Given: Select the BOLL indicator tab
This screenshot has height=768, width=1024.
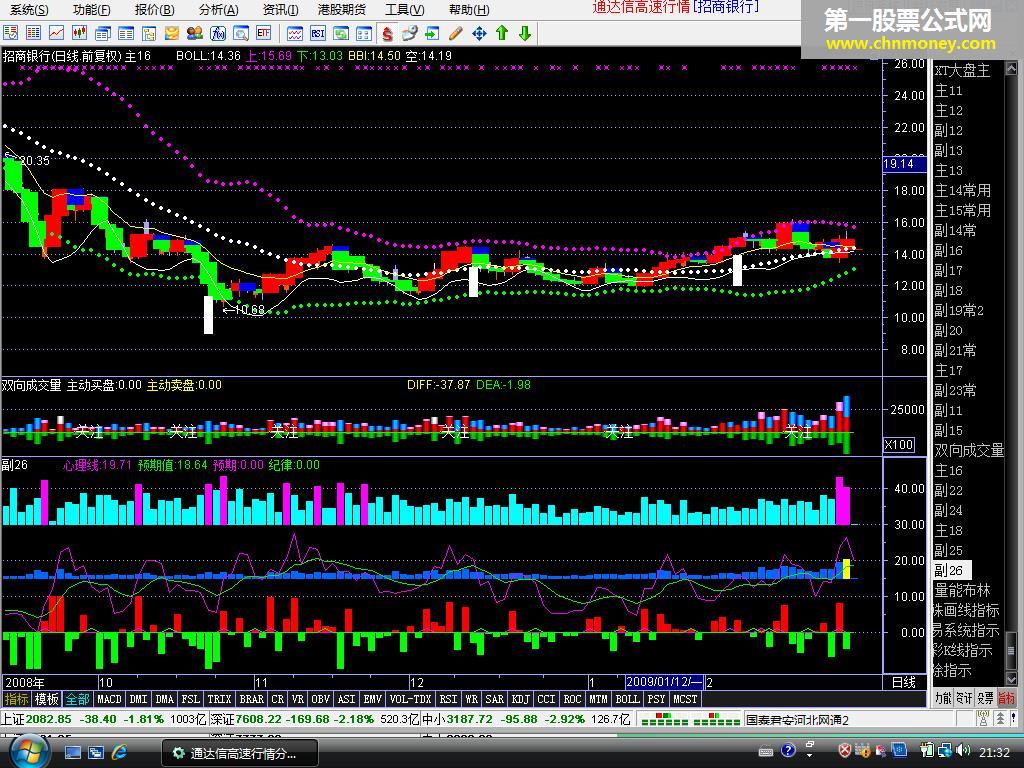Looking at the screenshot, I should point(627,699).
